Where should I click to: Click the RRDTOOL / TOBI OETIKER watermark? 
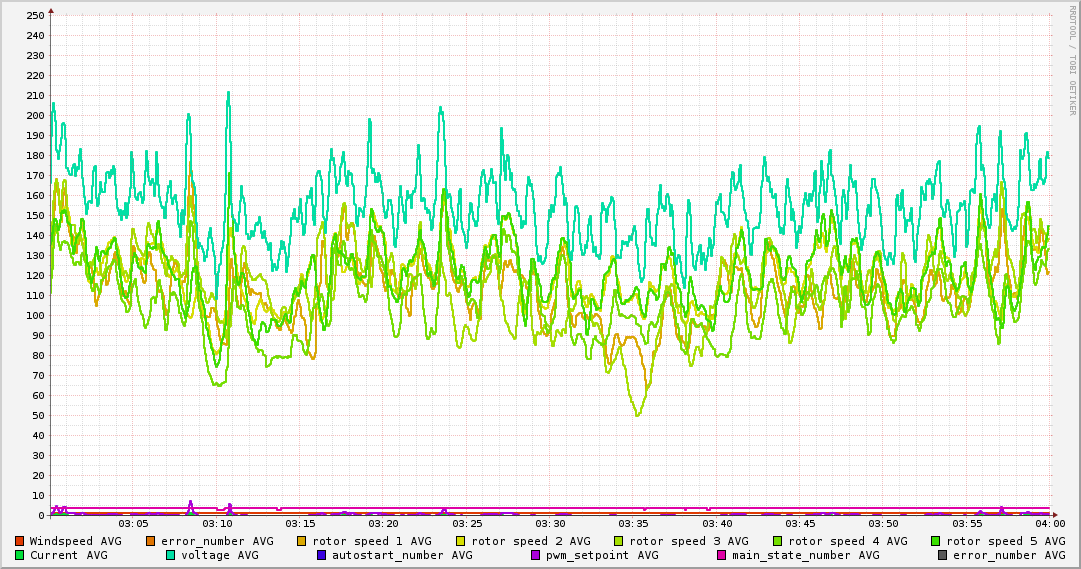coord(1072,60)
